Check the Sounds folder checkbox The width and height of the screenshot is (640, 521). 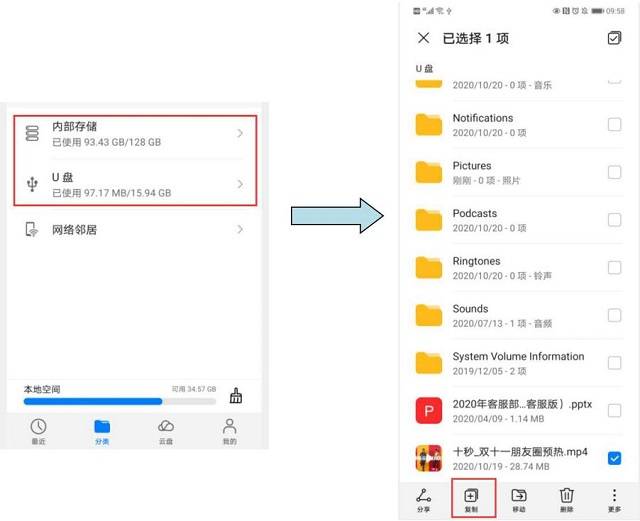click(x=614, y=315)
